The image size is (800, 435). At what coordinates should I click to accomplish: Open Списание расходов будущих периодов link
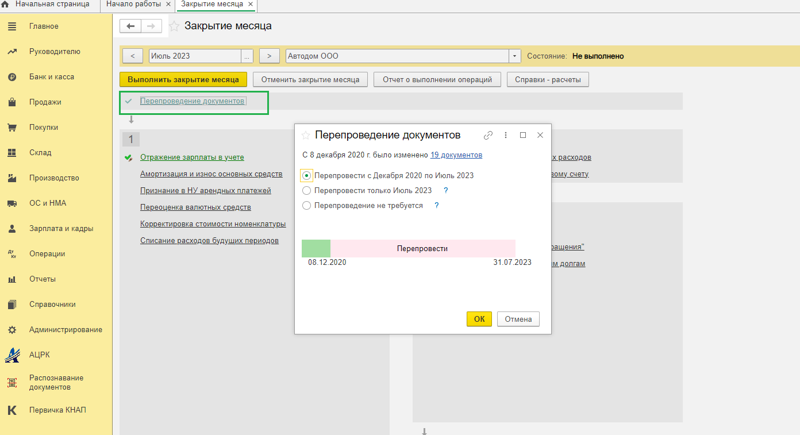[209, 240]
